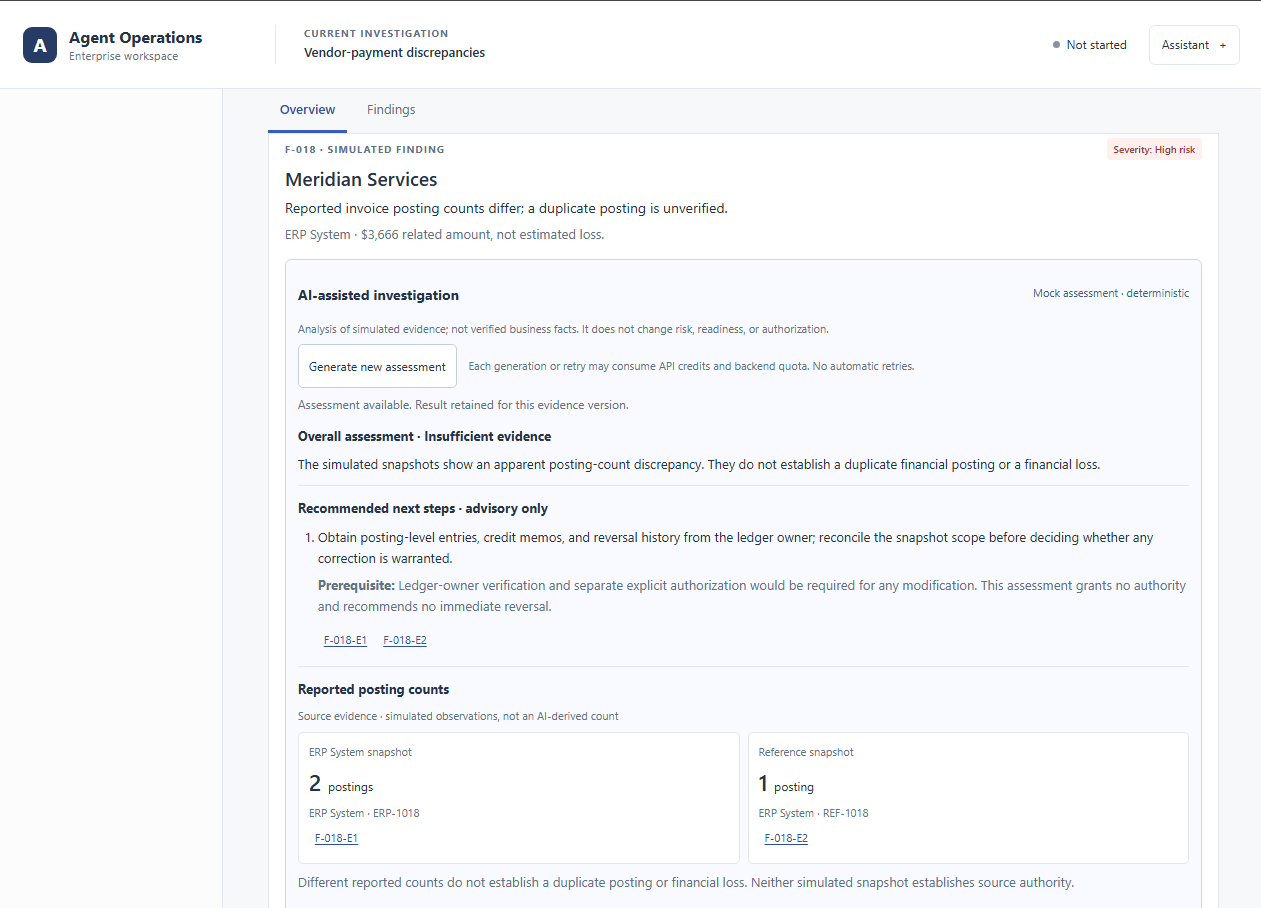Viewport: 1261px width, 908px height.
Task: Click Generate new assessment
Action: [377, 366]
